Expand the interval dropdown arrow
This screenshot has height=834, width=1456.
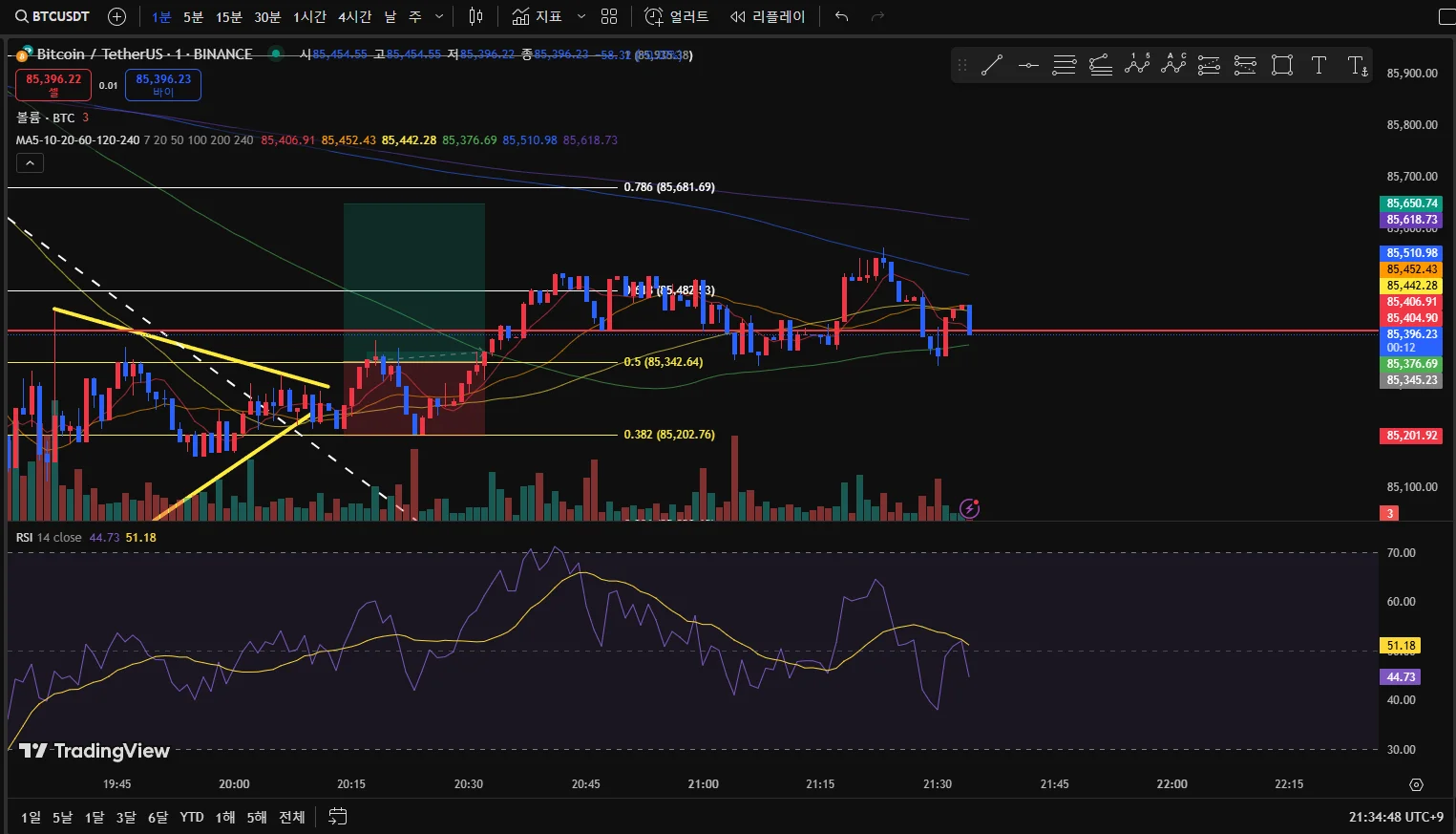coord(439,16)
